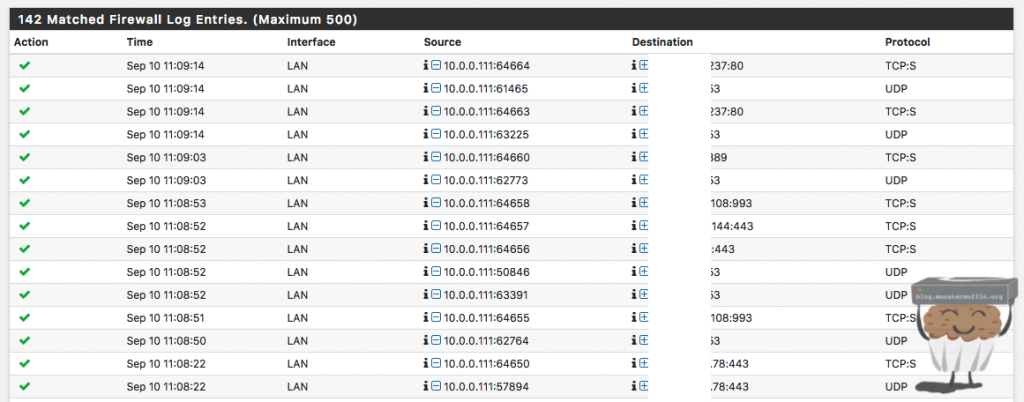Click destination plus icon in source port 63225 row

pos(644,134)
